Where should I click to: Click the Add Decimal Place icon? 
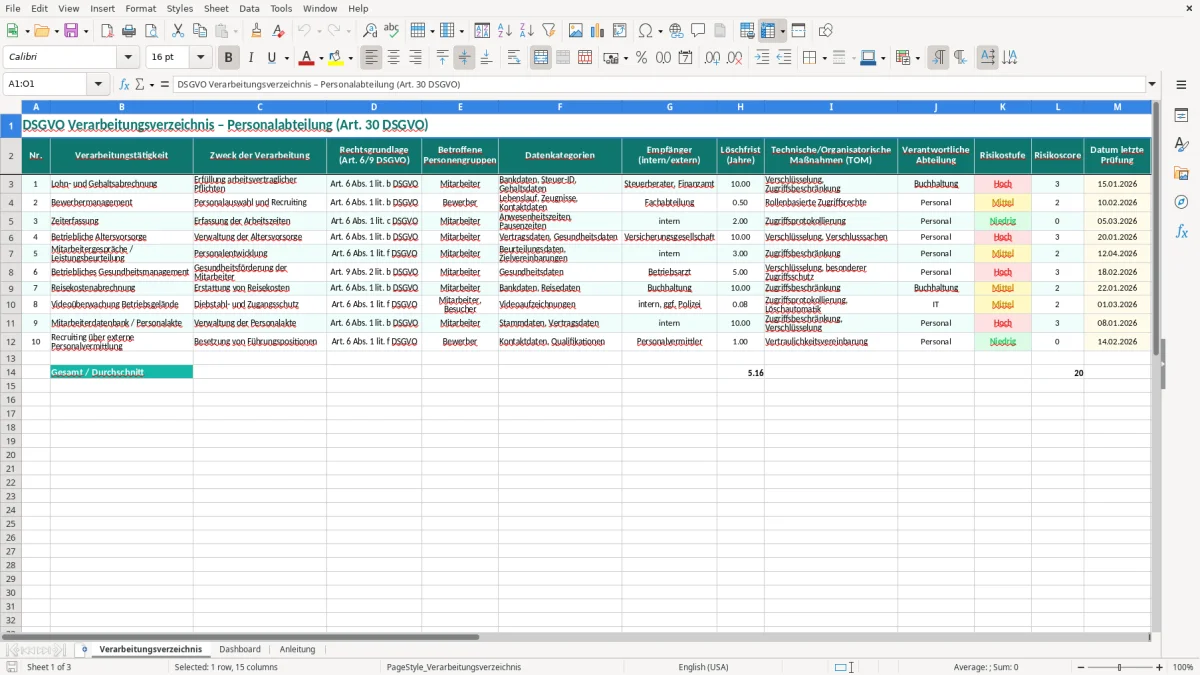click(712, 58)
